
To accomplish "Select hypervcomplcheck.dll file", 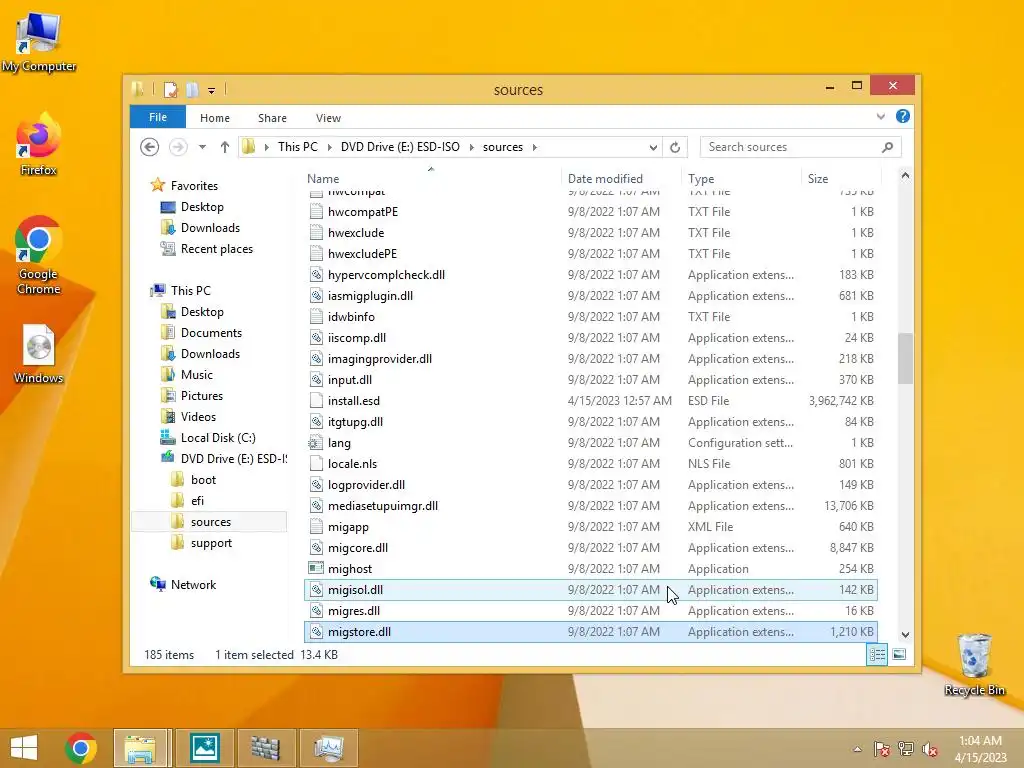I will 591,274.
